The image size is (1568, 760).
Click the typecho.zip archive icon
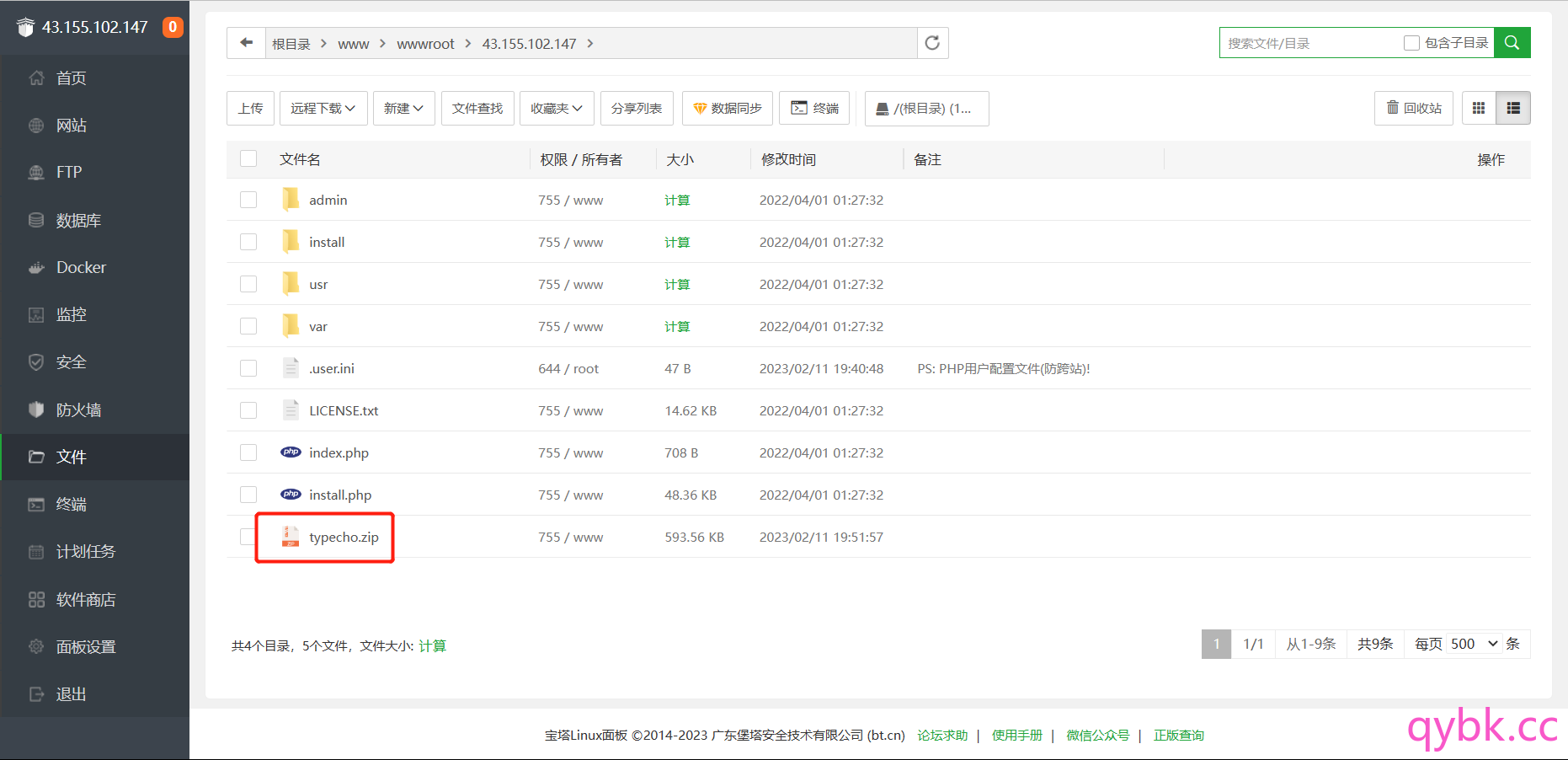tap(291, 536)
